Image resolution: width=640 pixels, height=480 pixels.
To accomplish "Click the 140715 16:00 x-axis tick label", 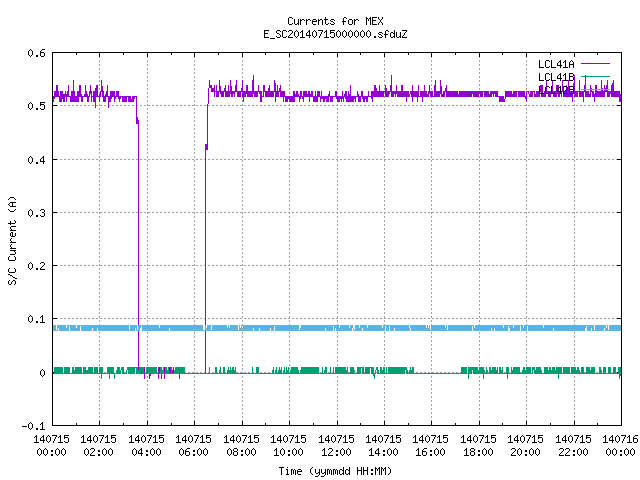I will (x=430, y=446).
